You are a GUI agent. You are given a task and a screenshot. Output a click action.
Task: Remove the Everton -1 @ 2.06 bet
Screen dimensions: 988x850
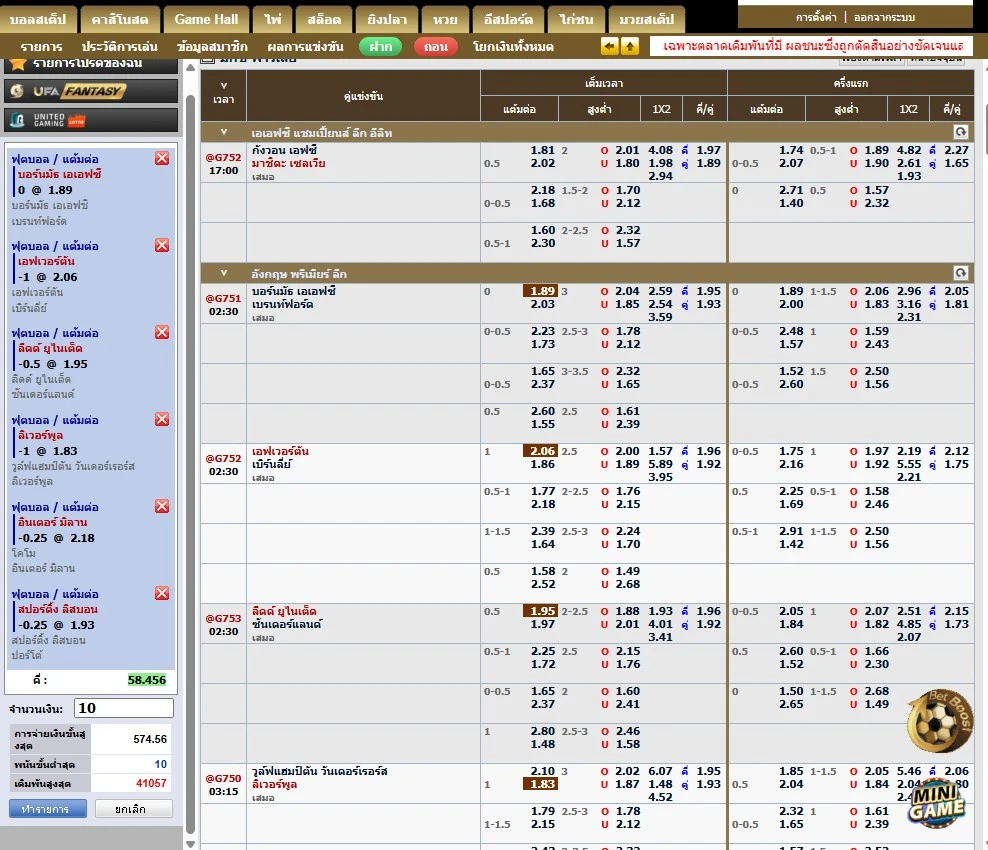pyautogui.click(x=162, y=245)
